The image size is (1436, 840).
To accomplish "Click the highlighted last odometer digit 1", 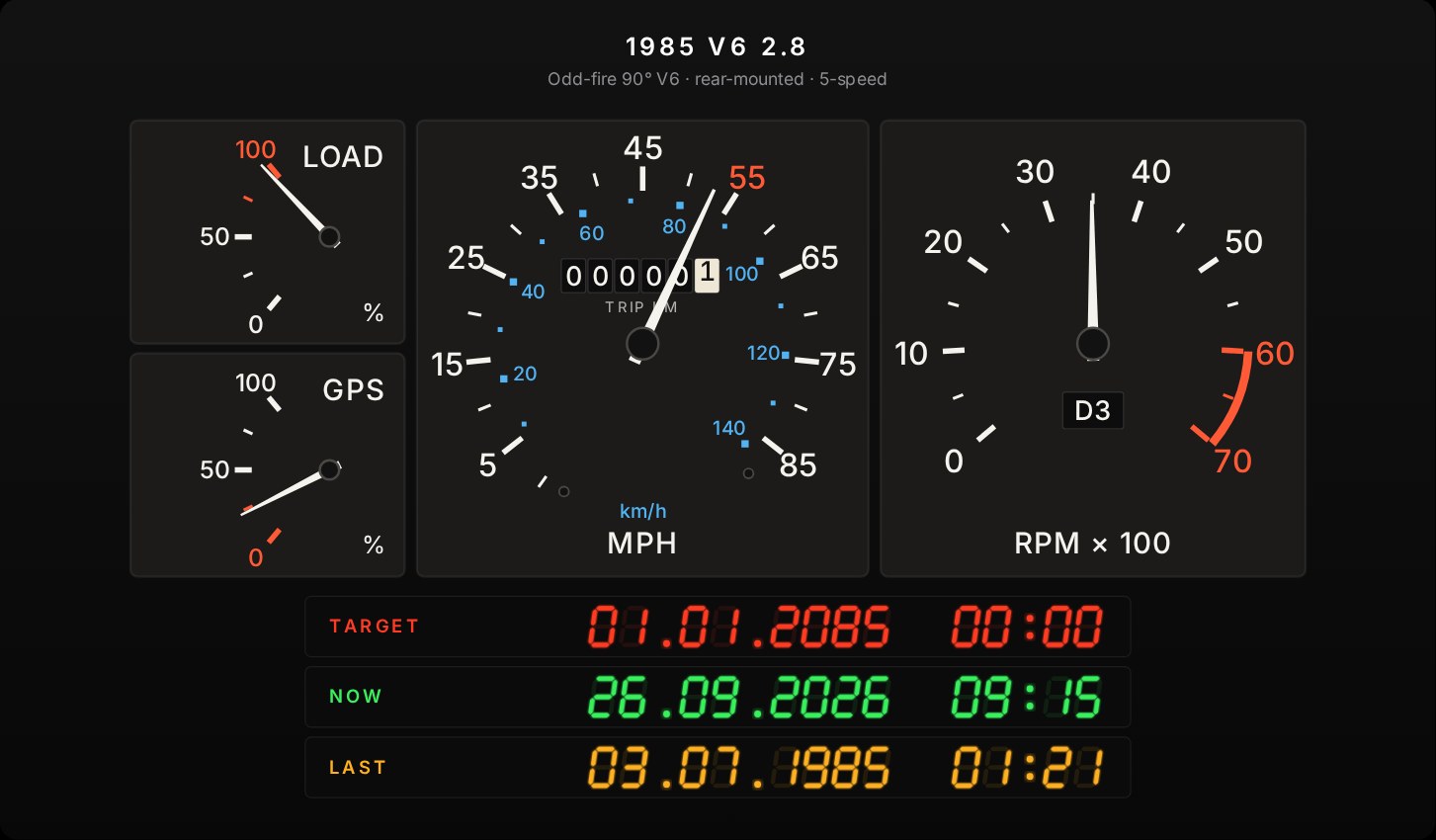I will point(707,276).
